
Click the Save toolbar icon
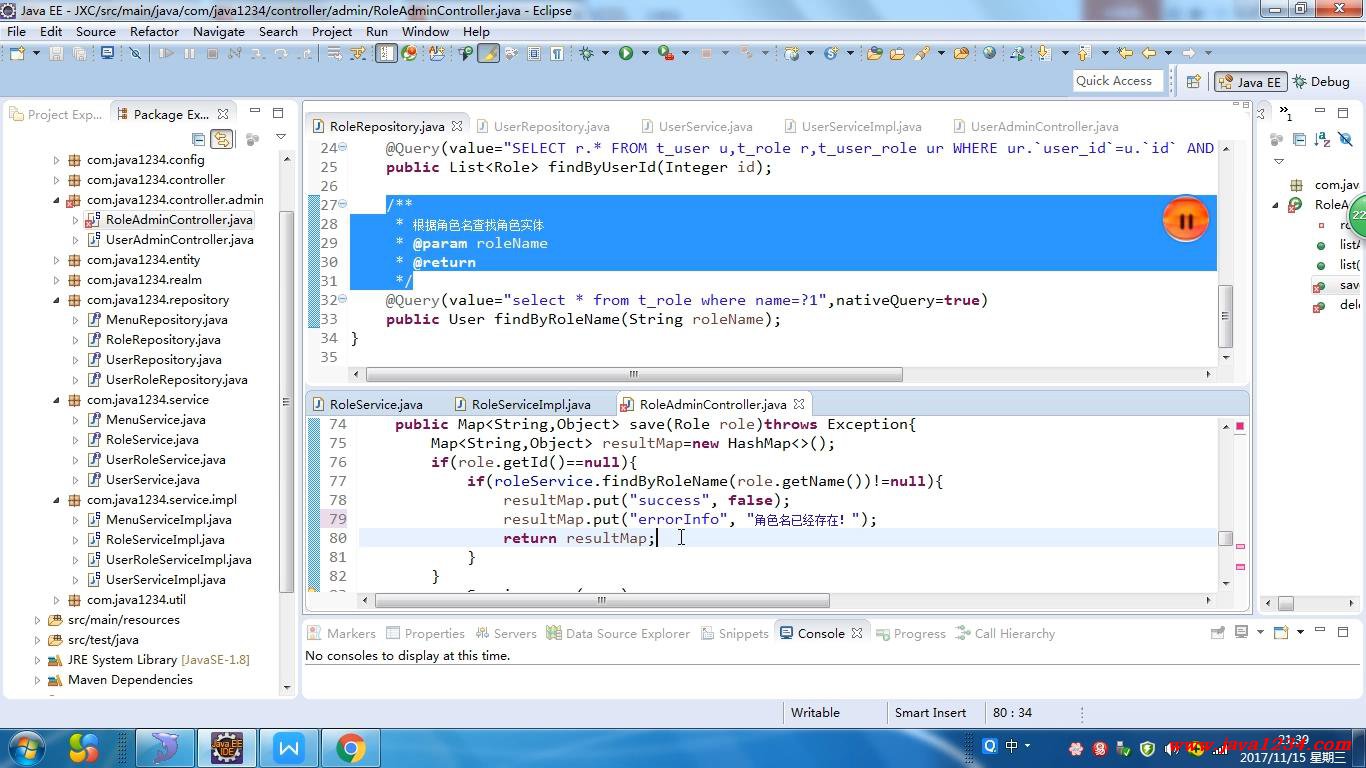point(56,53)
